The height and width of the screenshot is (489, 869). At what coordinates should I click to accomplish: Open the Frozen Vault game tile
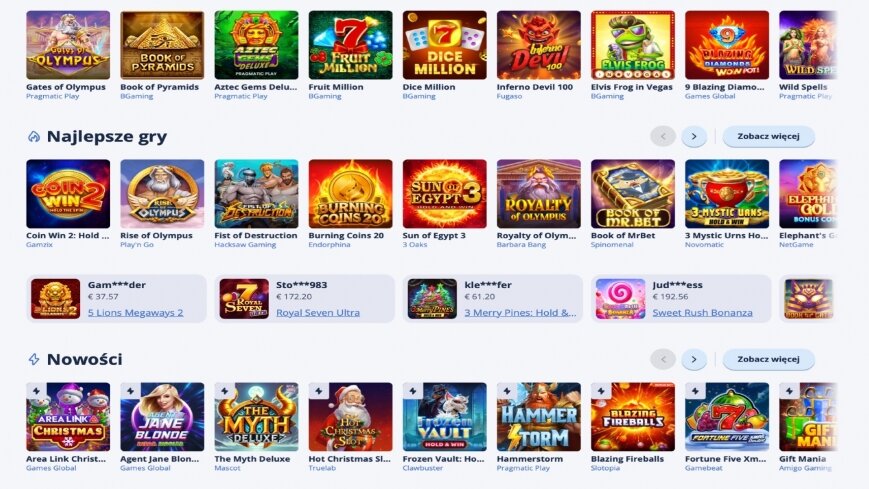444,417
